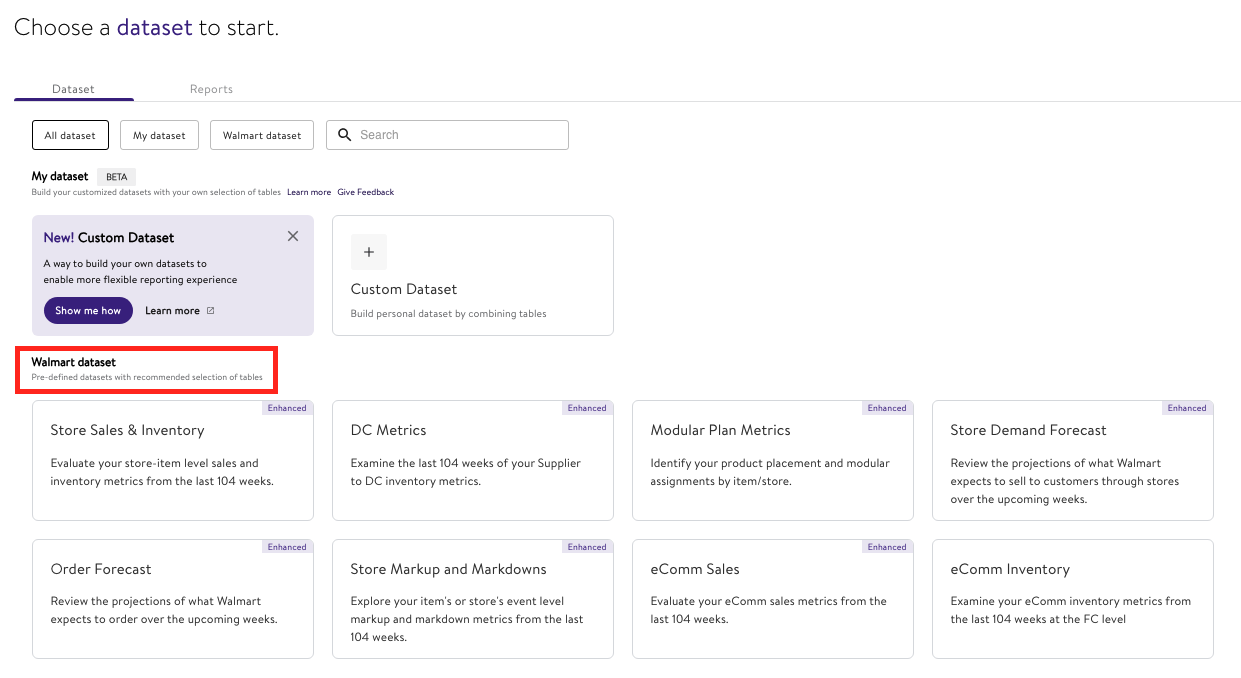Open Learn more link under My dataset

click(x=309, y=192)
